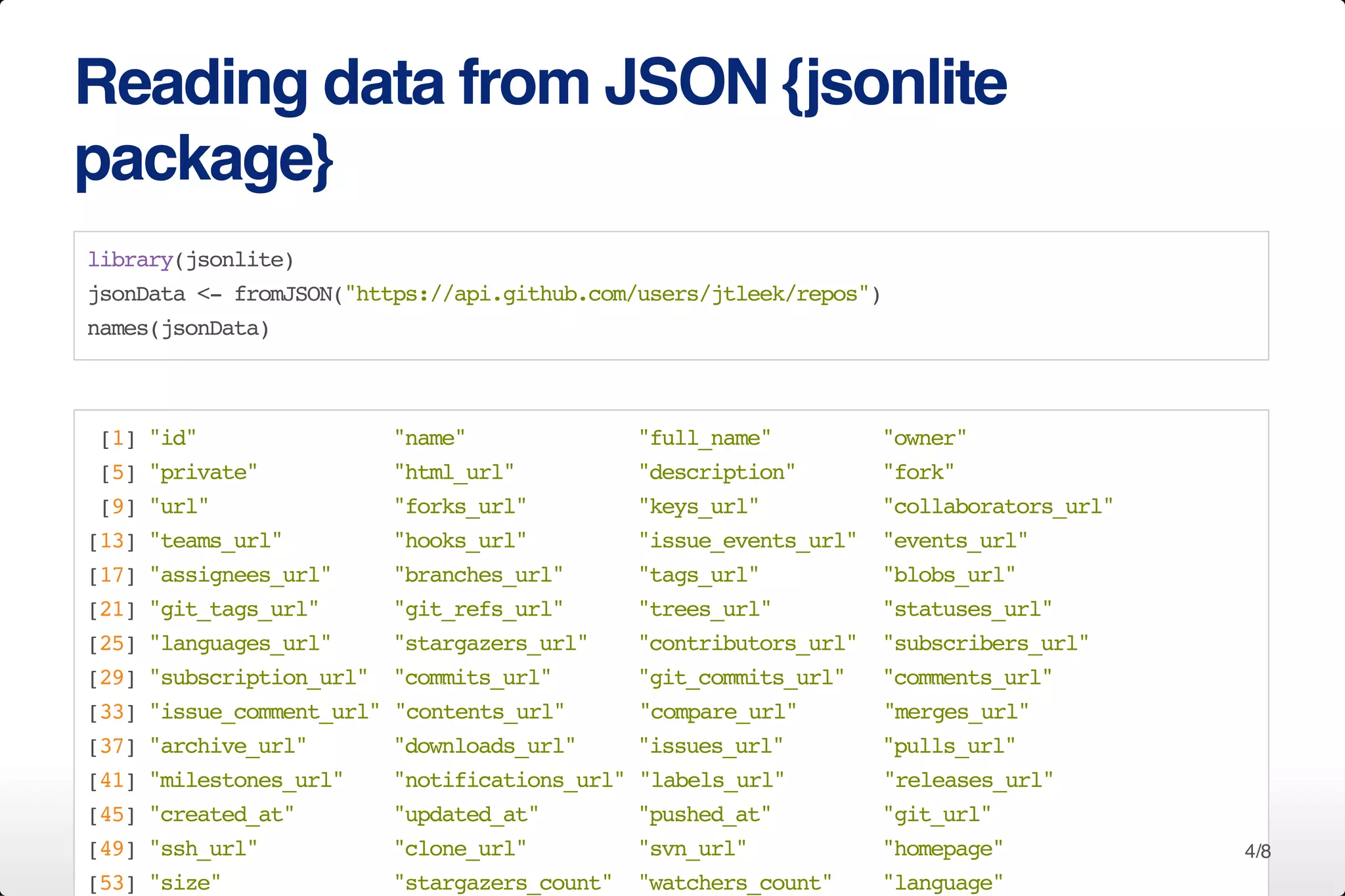Screen dimensions: 1345x896
Task: Click the "notifications_url" entry
Action: [509, 780]
